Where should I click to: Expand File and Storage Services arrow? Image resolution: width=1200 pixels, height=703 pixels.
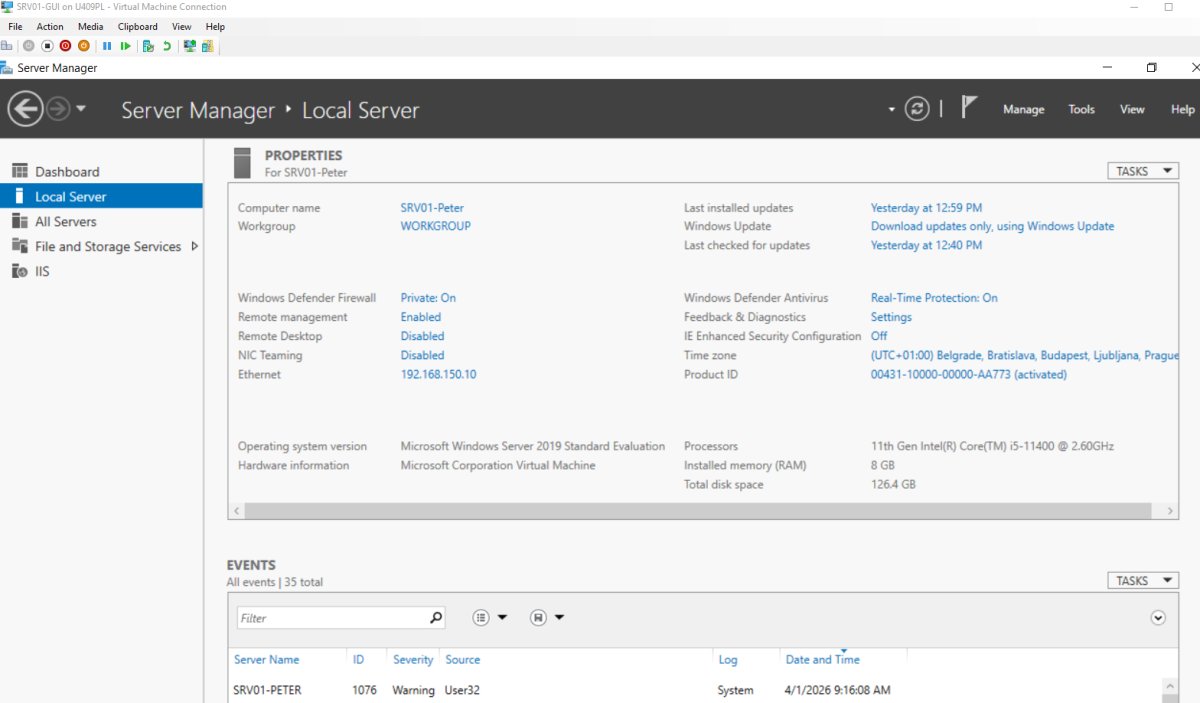[194, 246]
